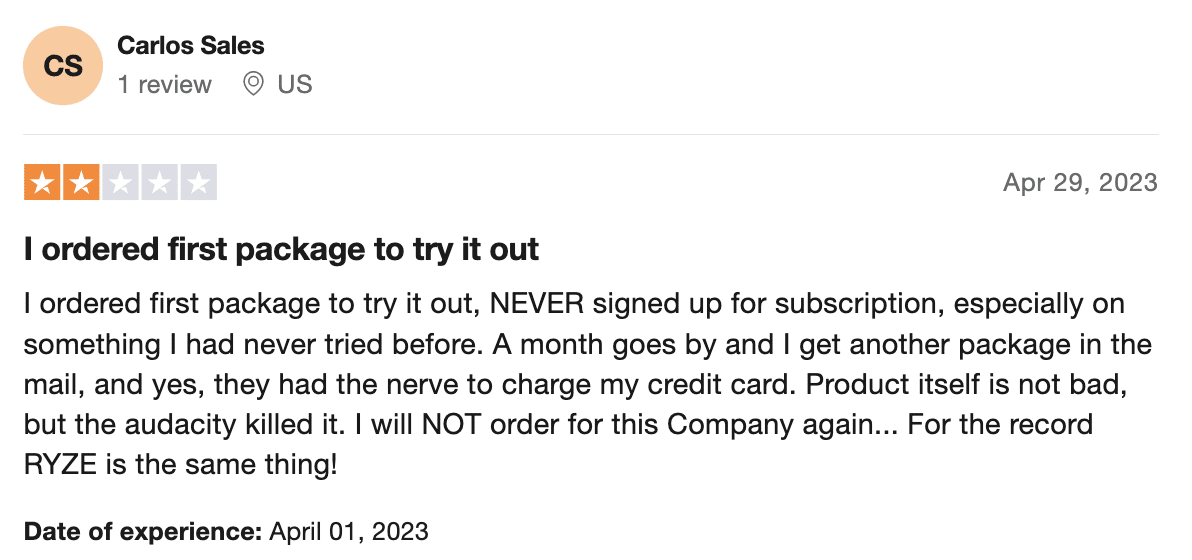The height and width of the screenshot is (560, 1192).
Task: Click the US country label
Action: (295, 84)
